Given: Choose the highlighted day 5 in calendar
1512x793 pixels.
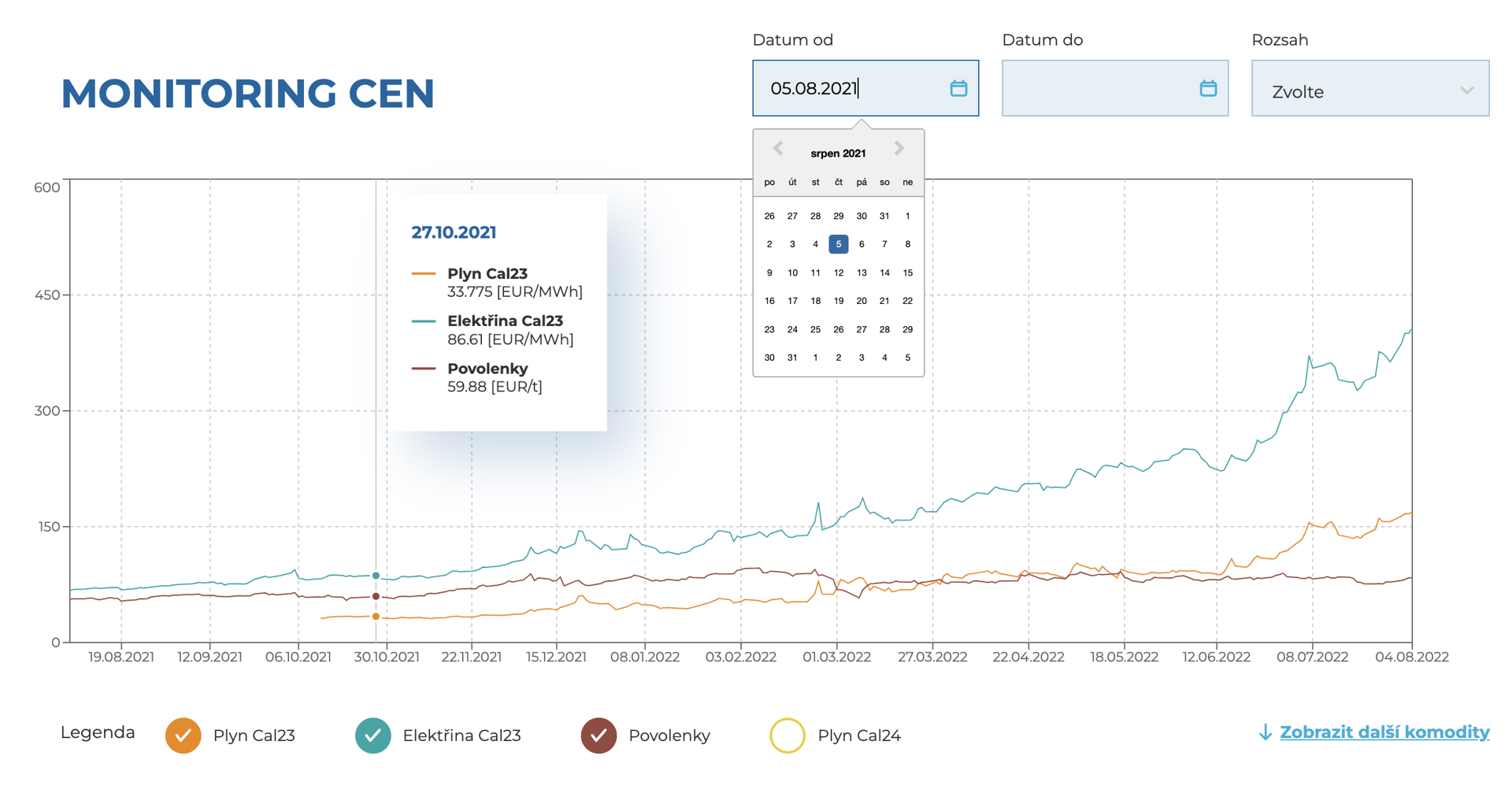Looking at the screenshot, I should coord(838,244).
